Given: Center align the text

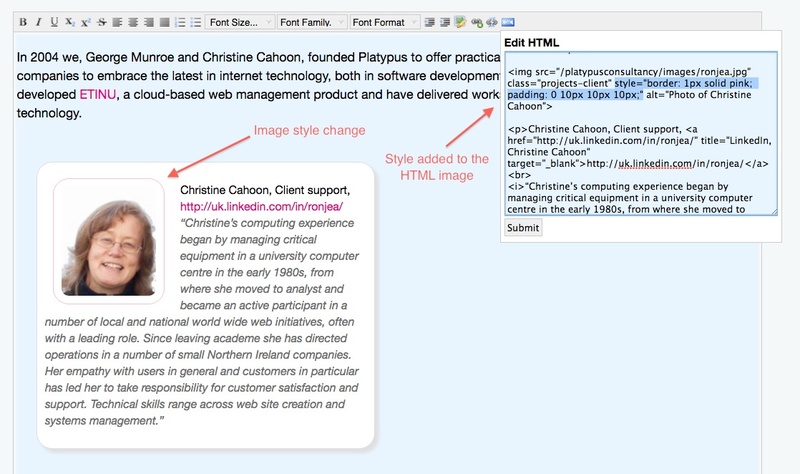Looking at the screenshot, I should point(132,21).
